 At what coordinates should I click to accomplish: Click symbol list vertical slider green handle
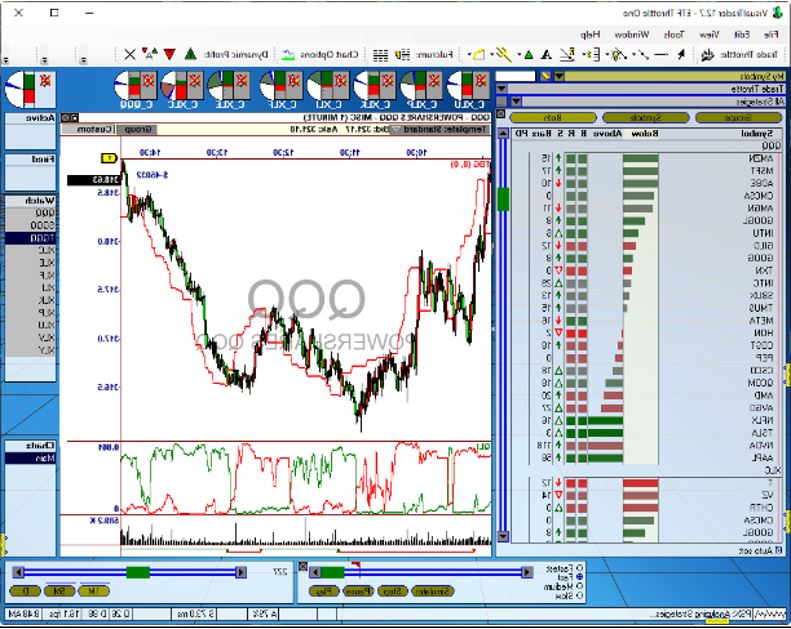pos(503,199)
